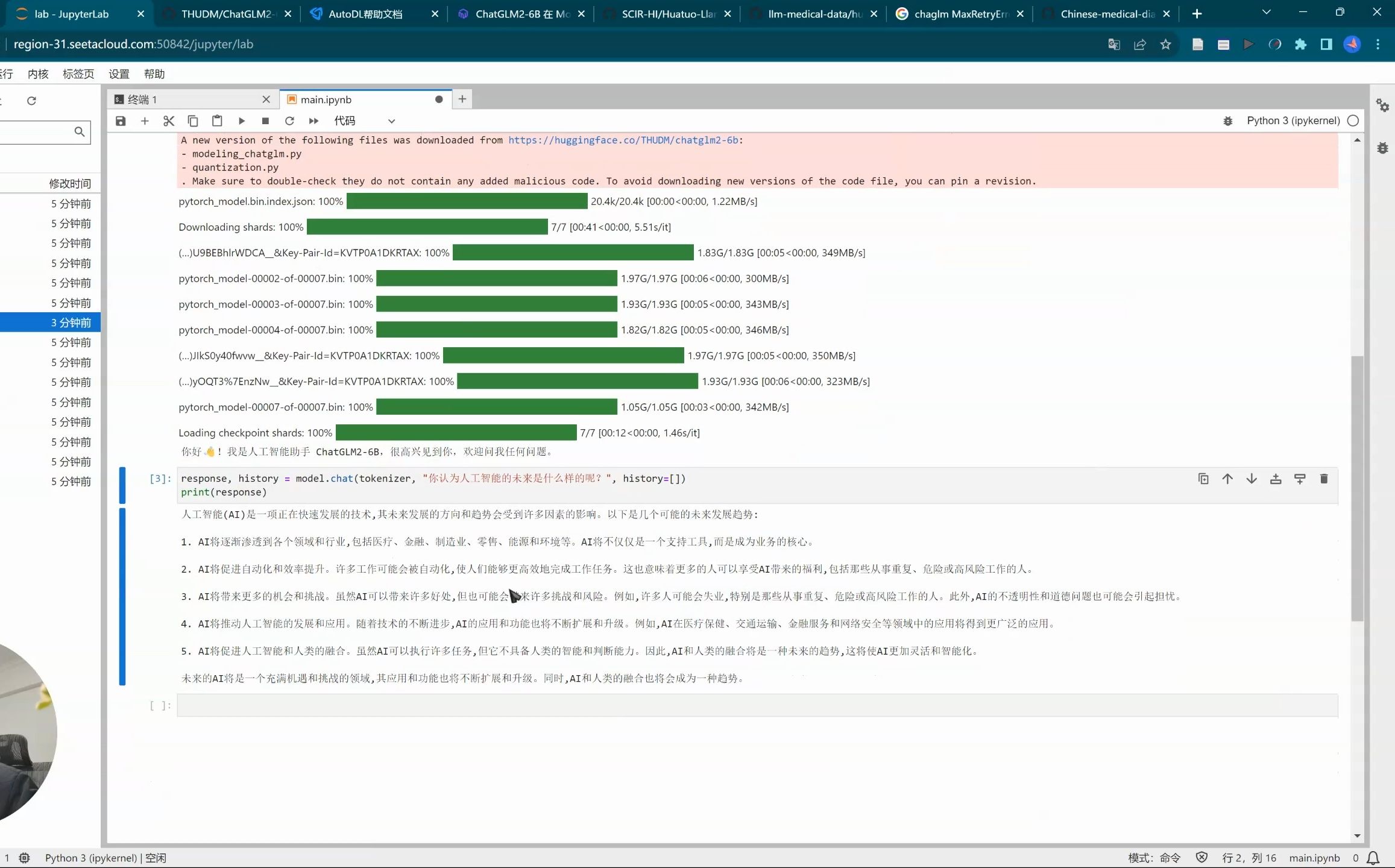Viewport: 1395px width, 868px height.
Task: Duplicate the active cell with copy icon
Action: click(1203, 479)
